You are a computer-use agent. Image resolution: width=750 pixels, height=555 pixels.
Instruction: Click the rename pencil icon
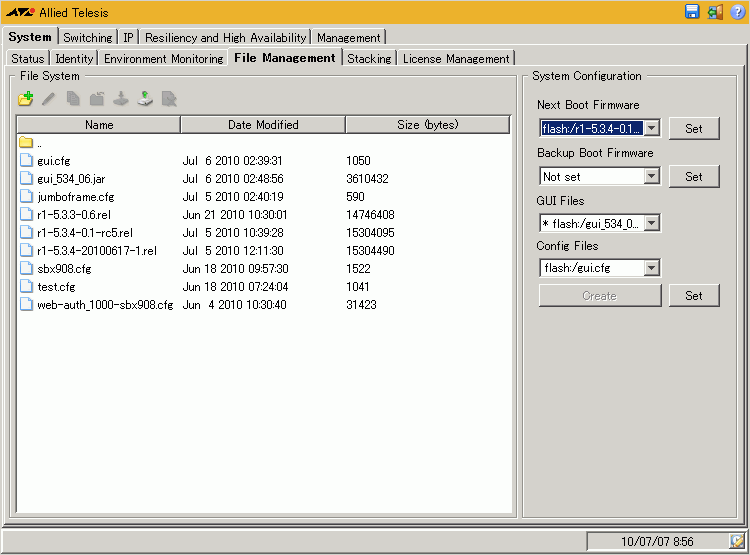pos(49,99)
